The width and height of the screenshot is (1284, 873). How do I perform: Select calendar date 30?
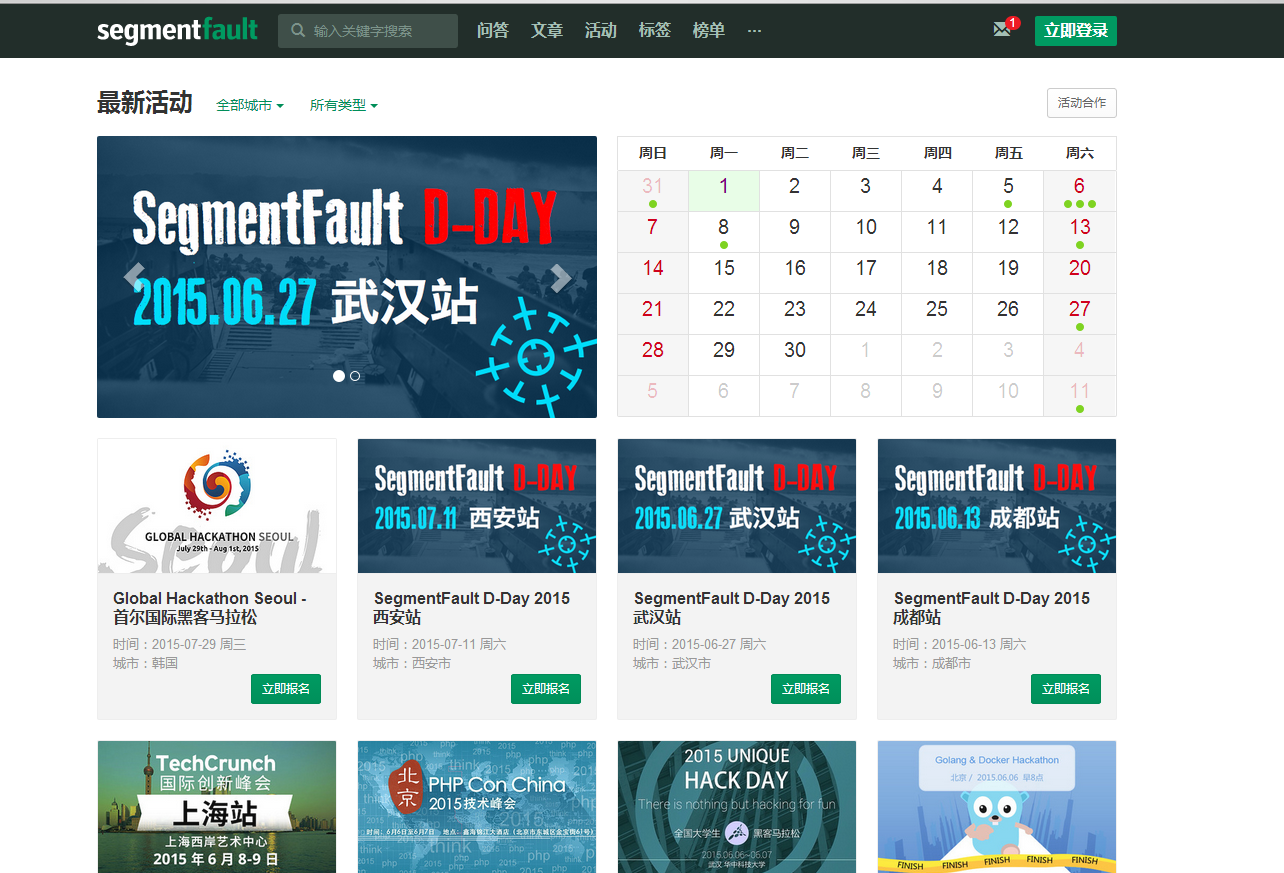[795, 354]
